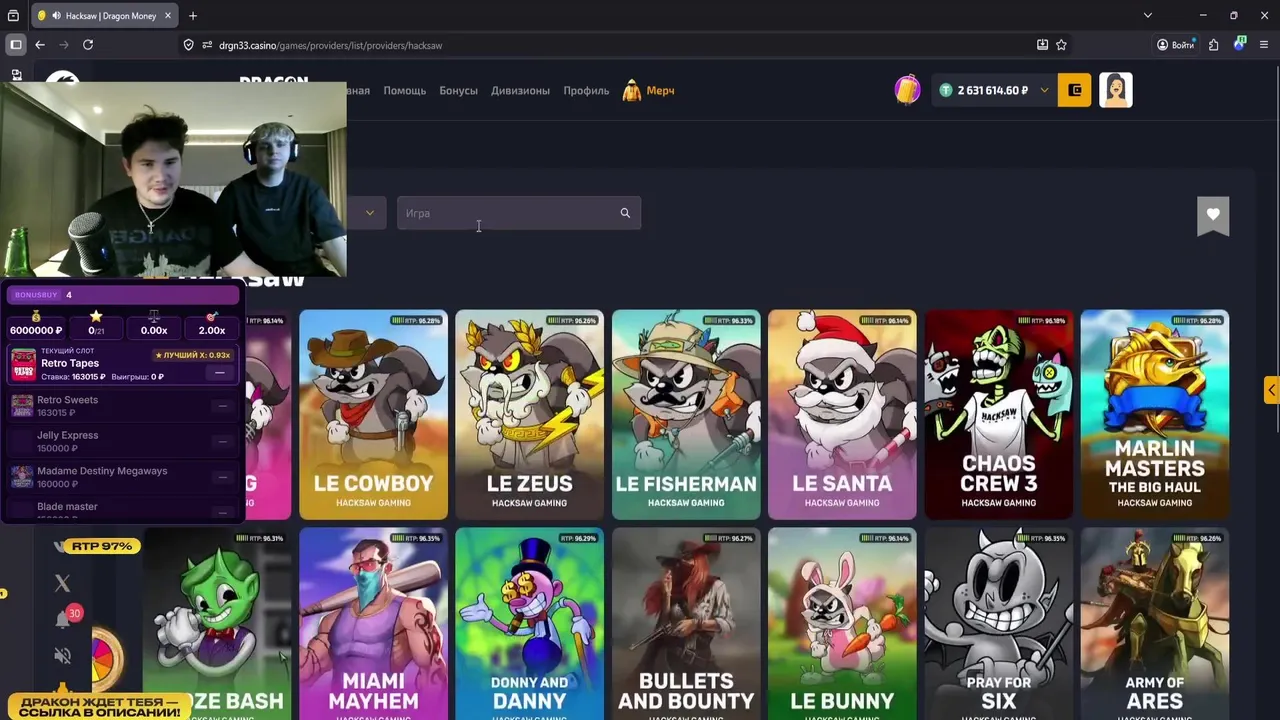Open the Chaos Crew 3 game card

coord(998,415)
